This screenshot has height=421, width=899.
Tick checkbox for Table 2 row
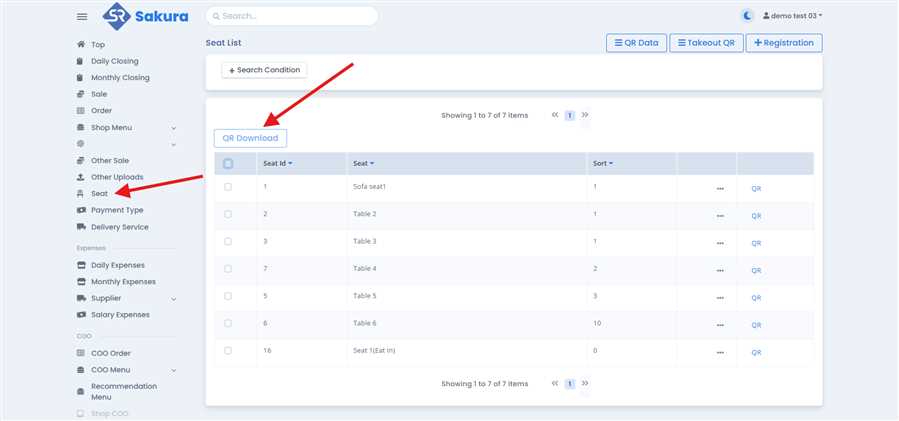click(228, 214)
